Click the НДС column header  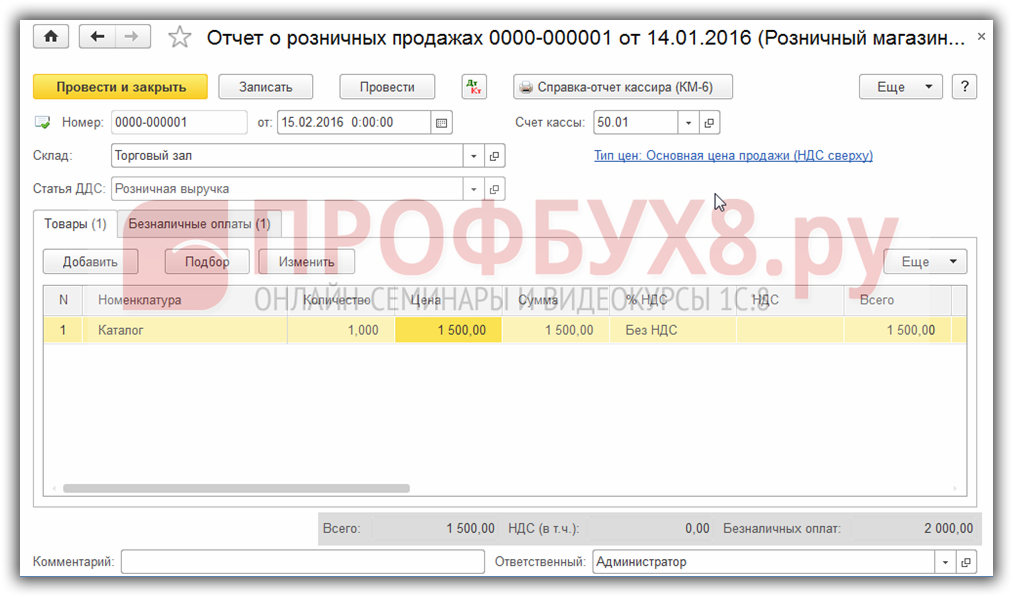pos(790,300)
